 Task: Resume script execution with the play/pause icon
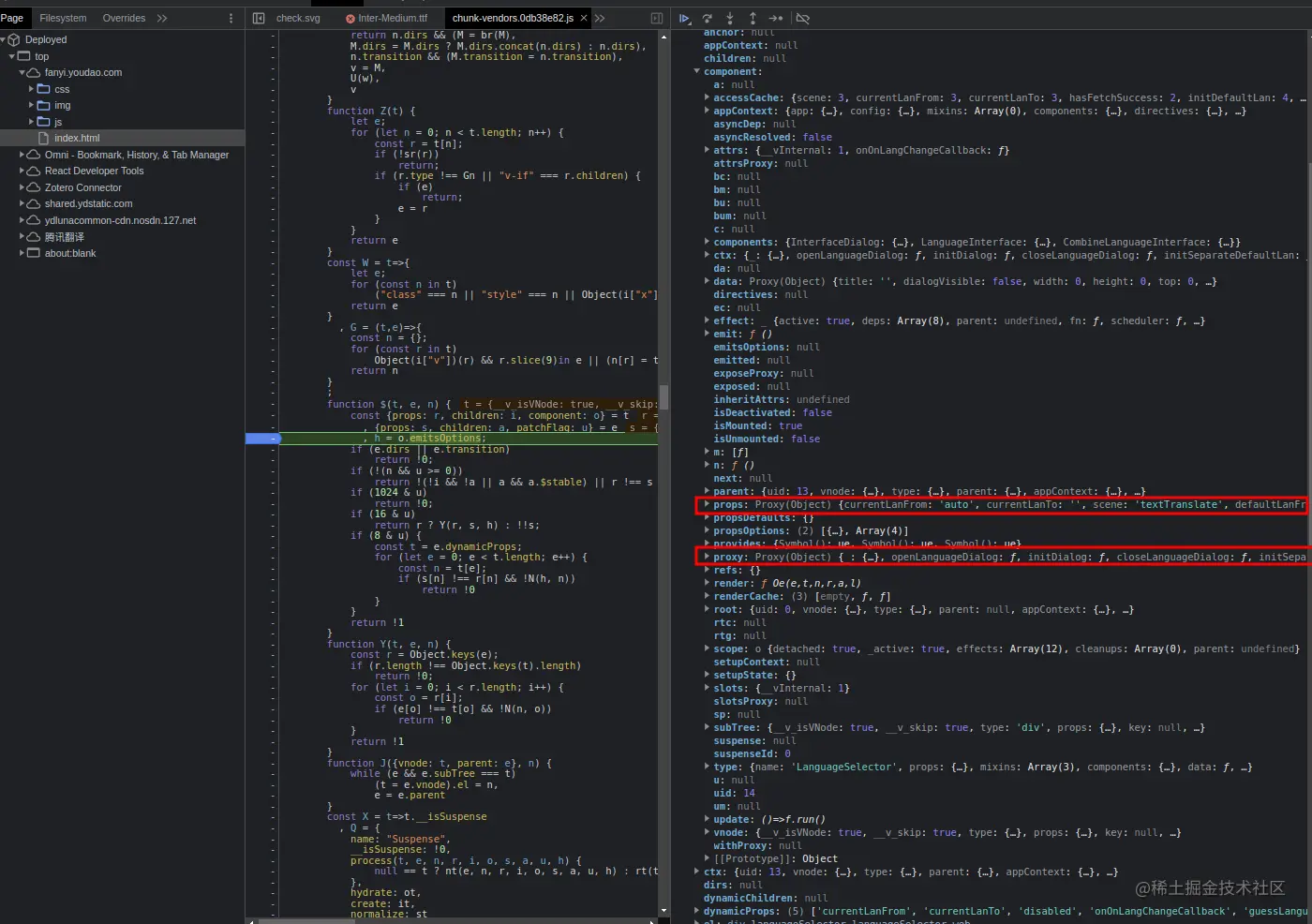[x=685, y=18]
